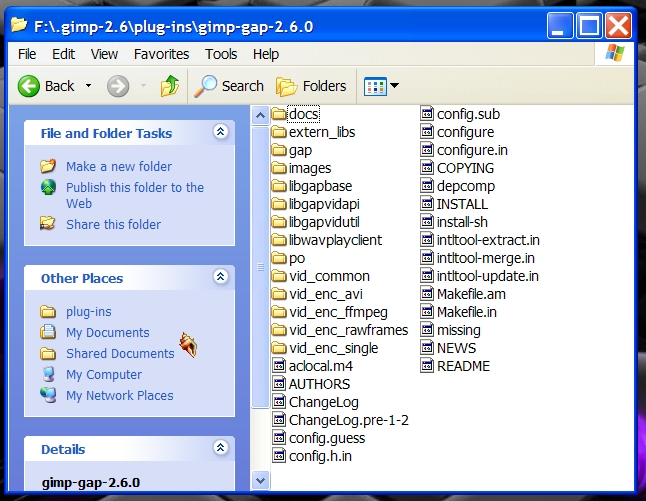Click Make a new folder link
This screenshot has height=501, width=646.
click(x=119, y=166)
